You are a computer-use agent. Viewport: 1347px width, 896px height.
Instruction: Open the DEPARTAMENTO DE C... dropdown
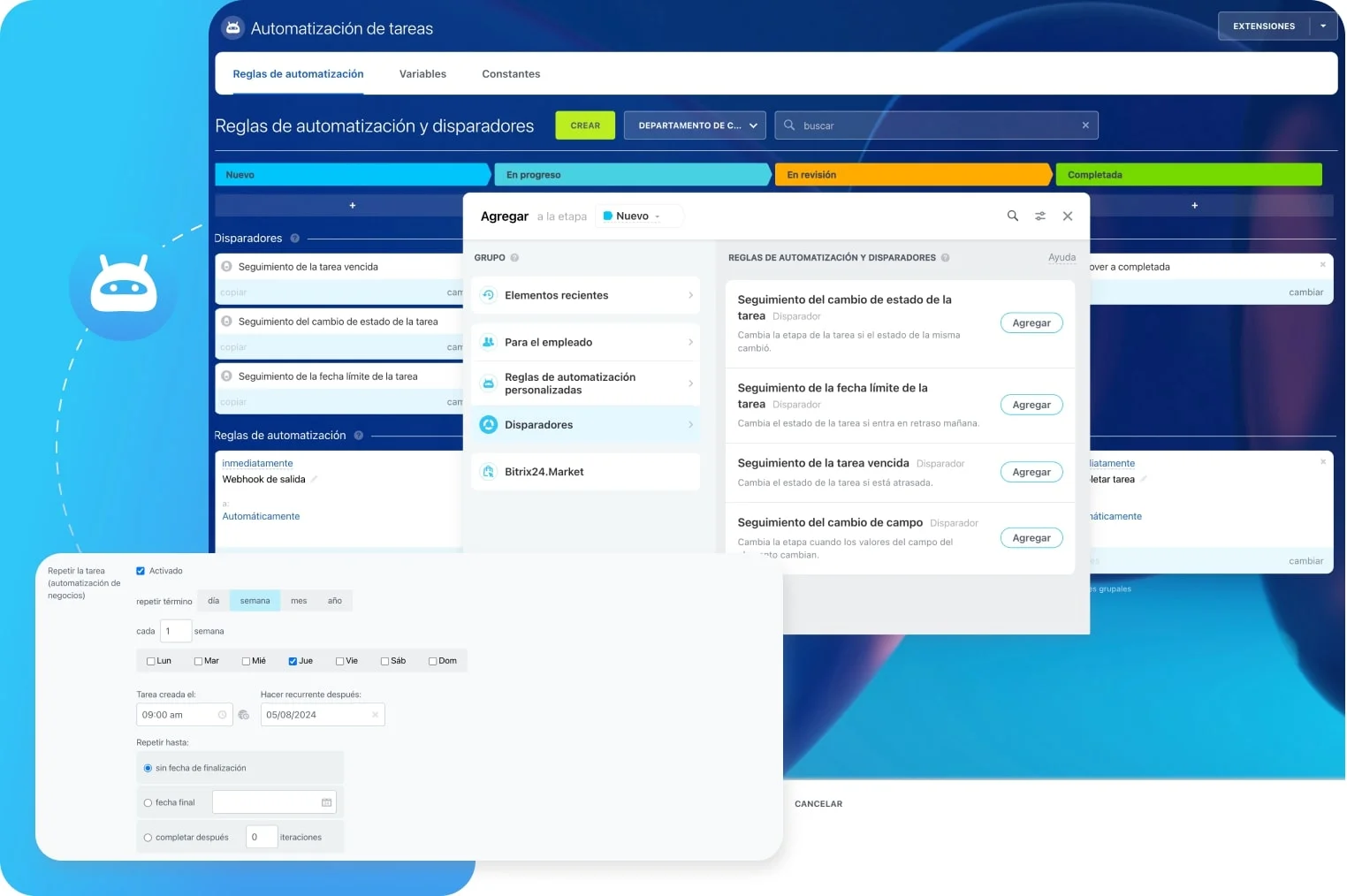pyautogui.click(x=694, y=125)
